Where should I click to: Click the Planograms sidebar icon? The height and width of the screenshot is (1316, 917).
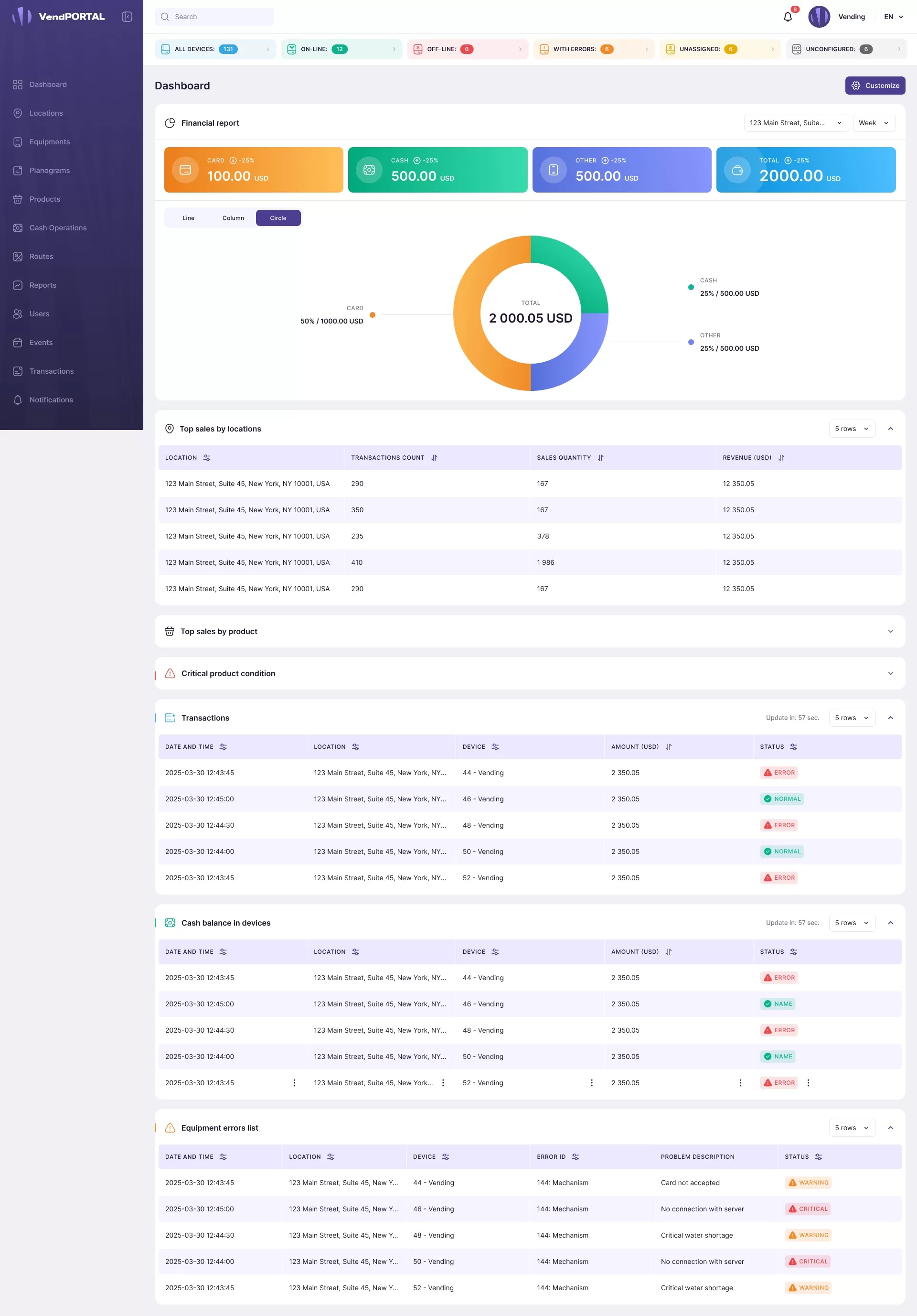18,170
